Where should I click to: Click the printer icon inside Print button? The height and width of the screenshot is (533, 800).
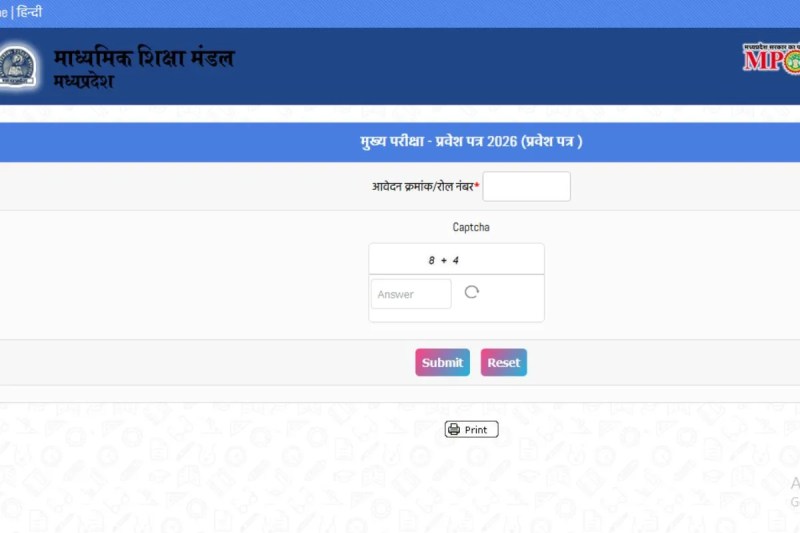pyautogui.click(x=454, y=429)
